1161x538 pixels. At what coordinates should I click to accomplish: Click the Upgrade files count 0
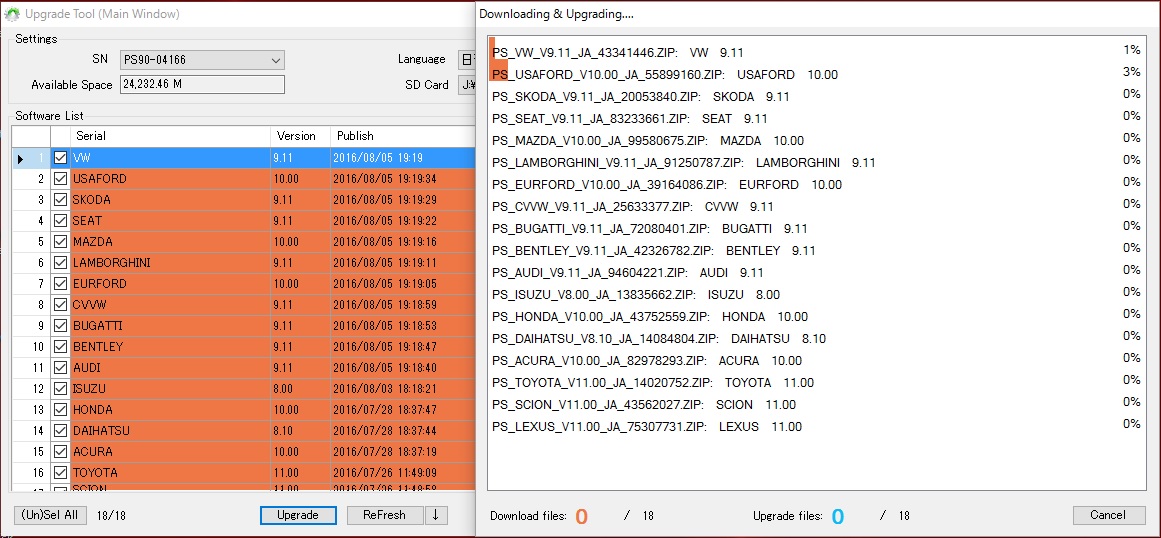837,516
